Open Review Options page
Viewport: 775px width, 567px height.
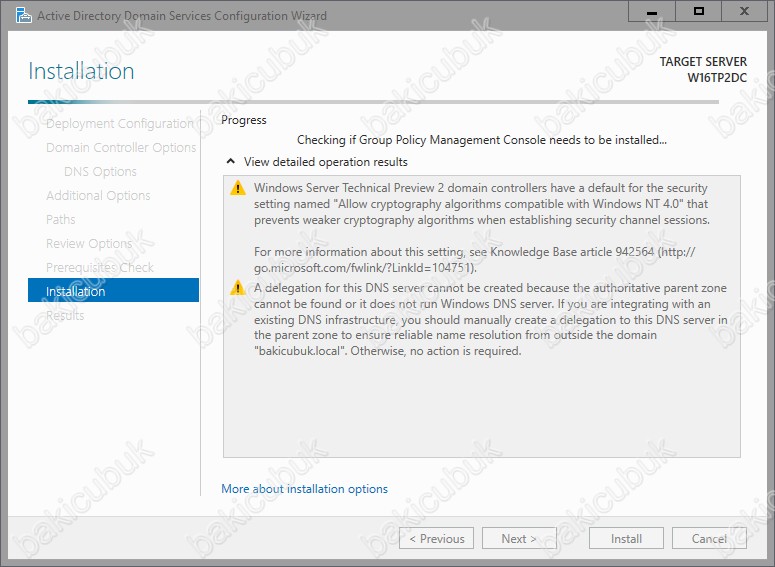[89, 244]
